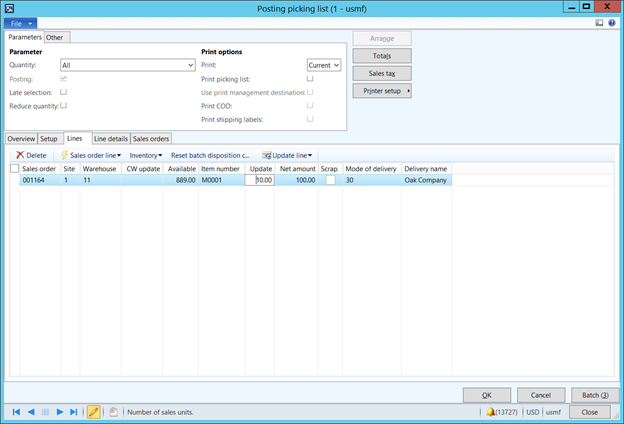
Task: Click the Delete red X icon
Action: [20, 155]
